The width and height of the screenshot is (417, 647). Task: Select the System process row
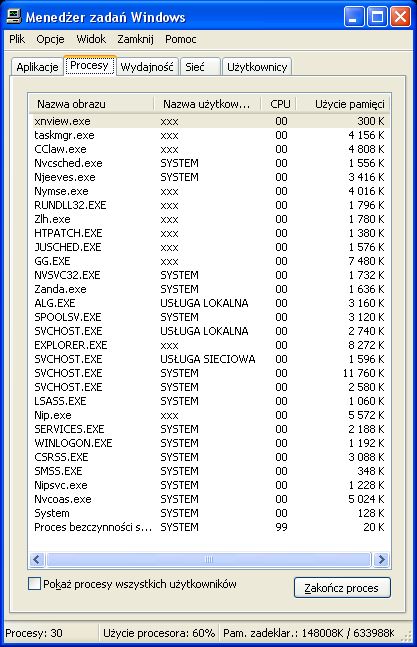209,514
